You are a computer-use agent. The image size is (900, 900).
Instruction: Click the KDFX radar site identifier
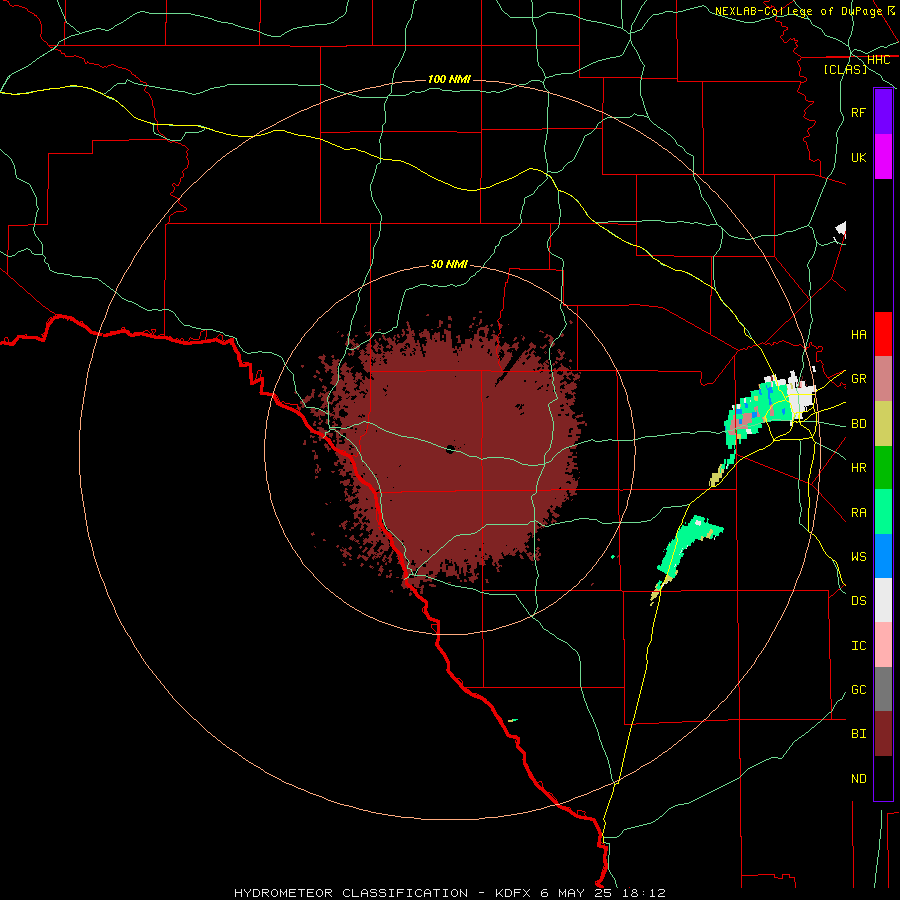(x=513, y=893)
